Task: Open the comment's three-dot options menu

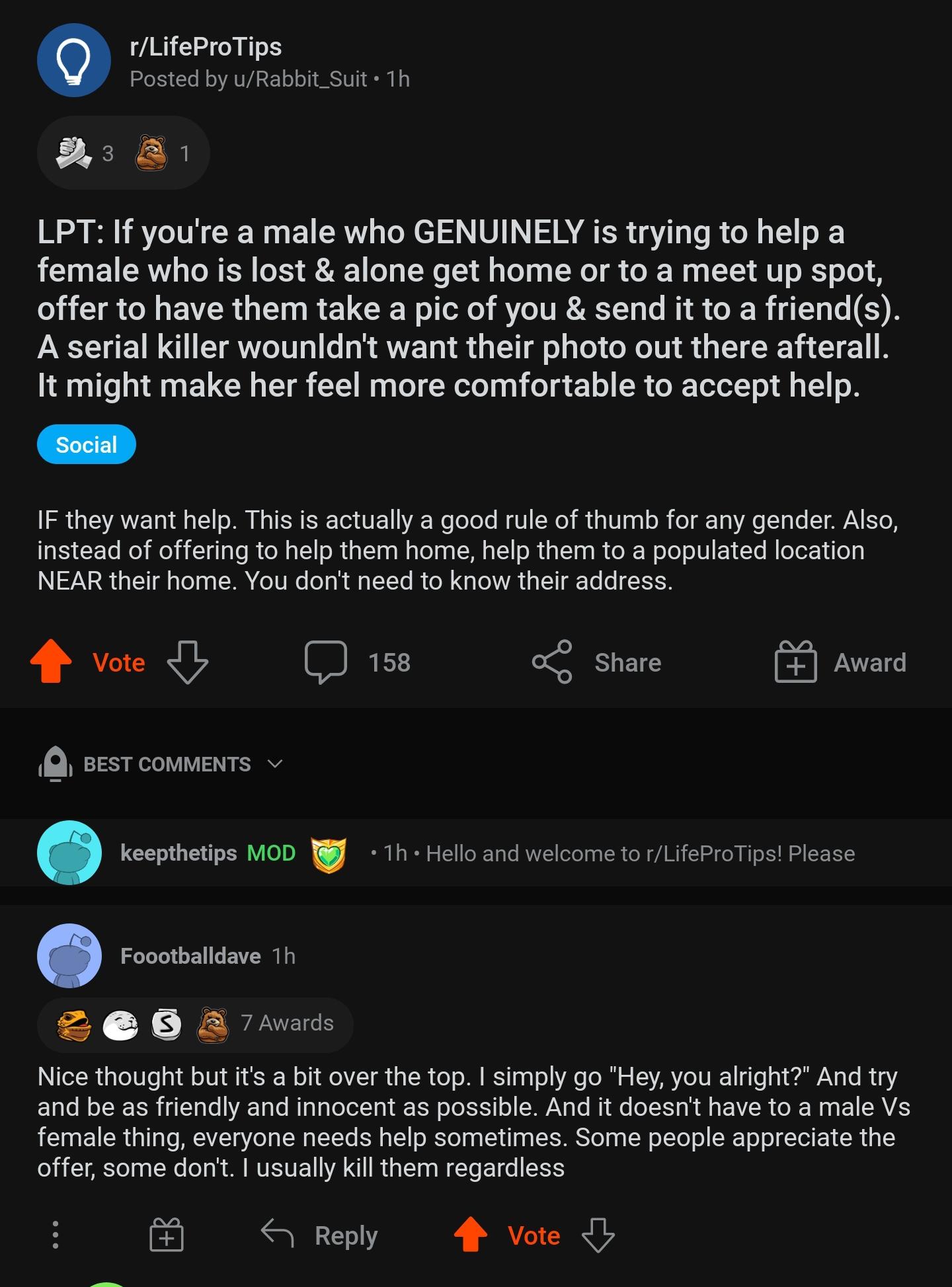Action: pos(56,1235)
